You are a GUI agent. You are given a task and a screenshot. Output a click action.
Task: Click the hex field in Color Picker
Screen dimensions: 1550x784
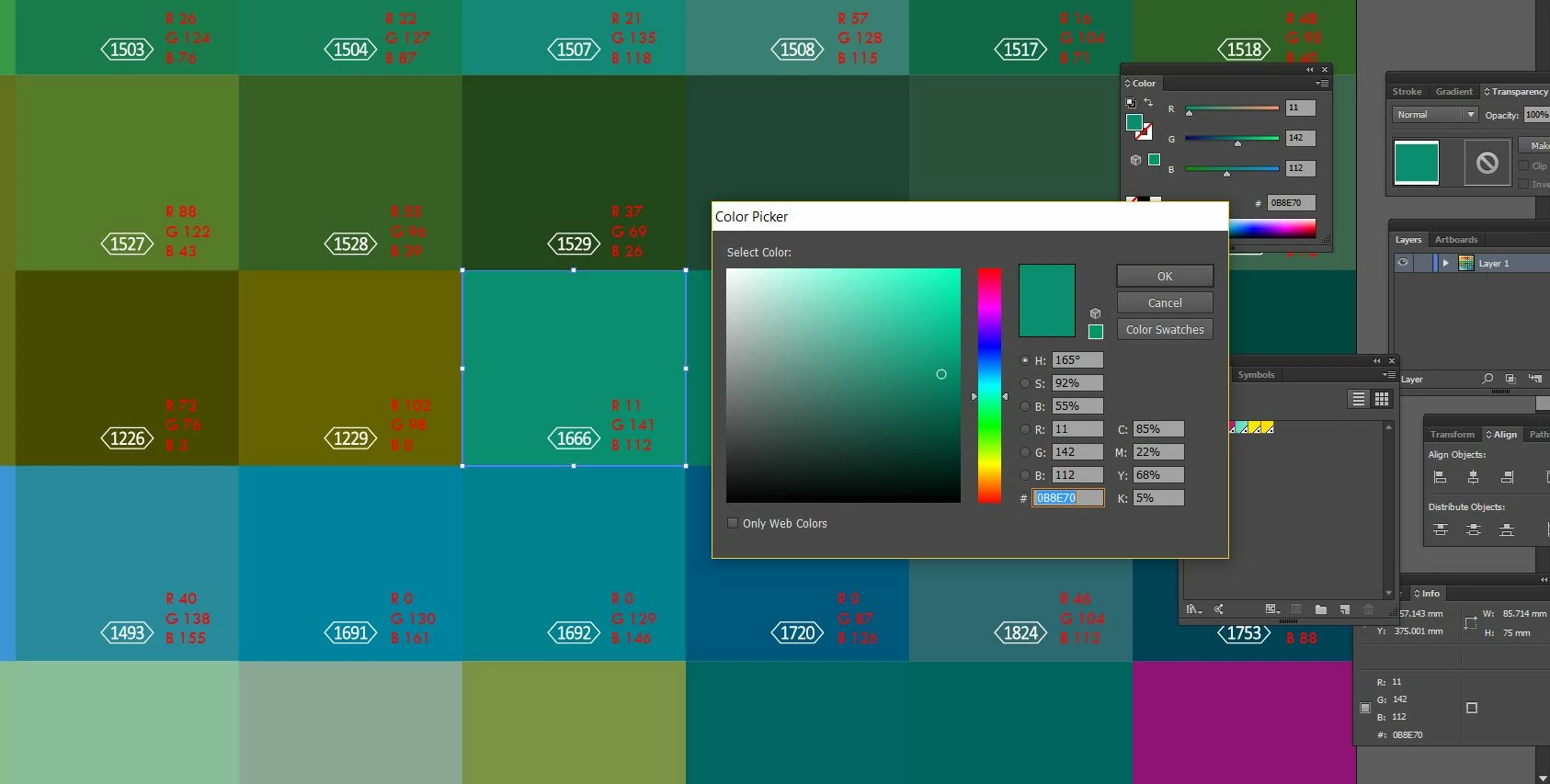1068,498
